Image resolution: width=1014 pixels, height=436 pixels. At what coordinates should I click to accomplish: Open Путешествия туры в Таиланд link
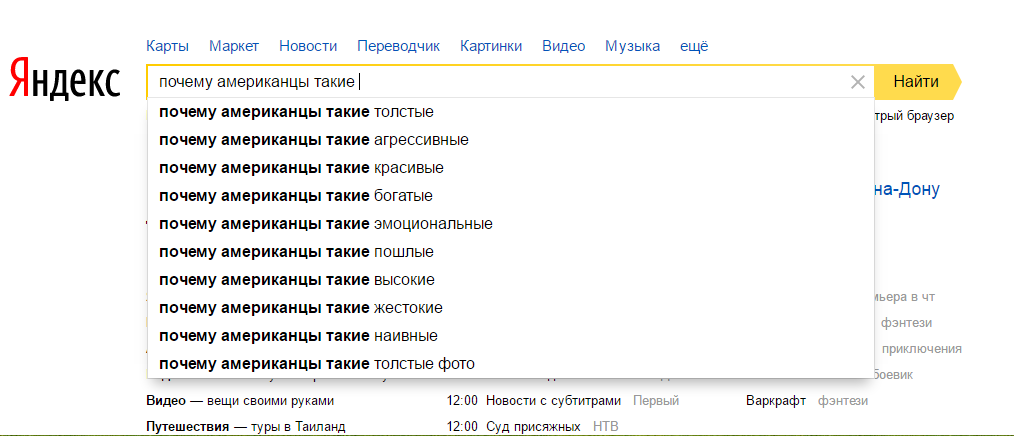click(245, 427)
